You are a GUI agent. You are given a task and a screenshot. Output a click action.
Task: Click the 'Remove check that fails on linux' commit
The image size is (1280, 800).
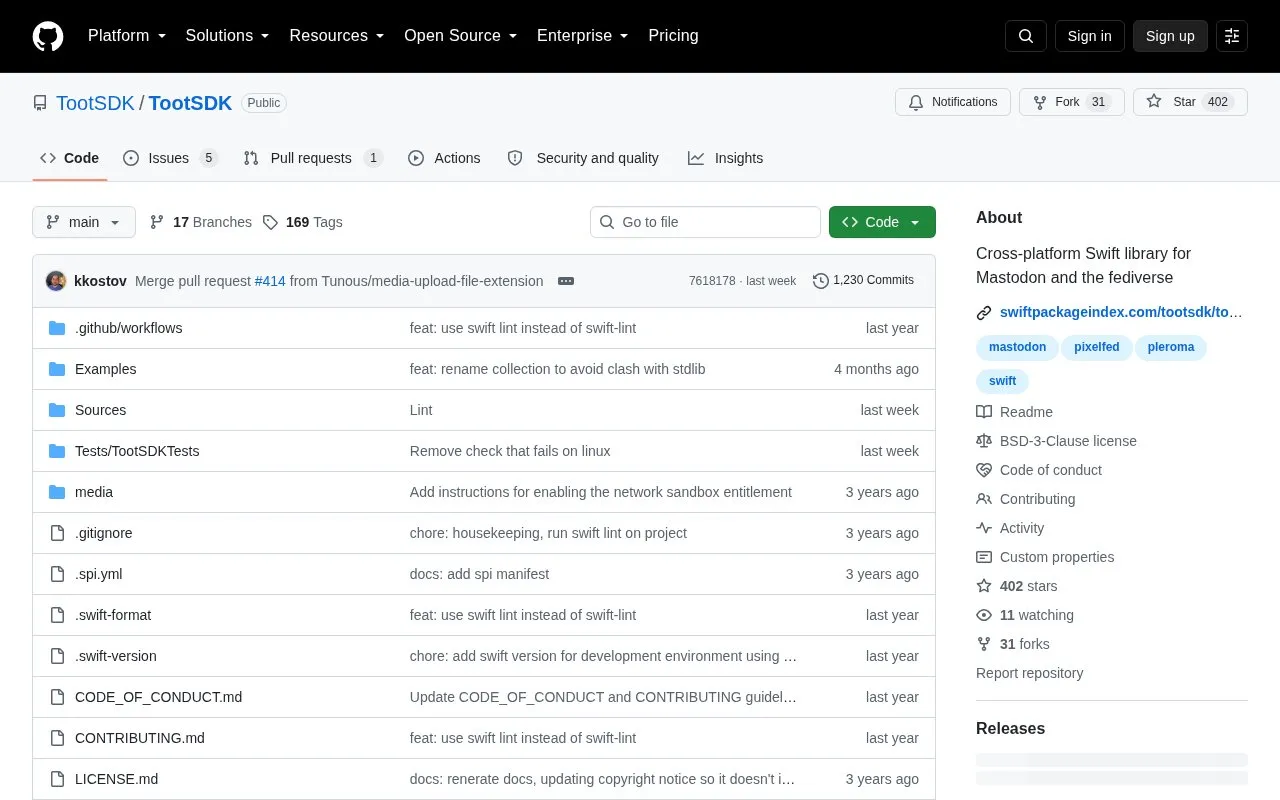(510, 451)
